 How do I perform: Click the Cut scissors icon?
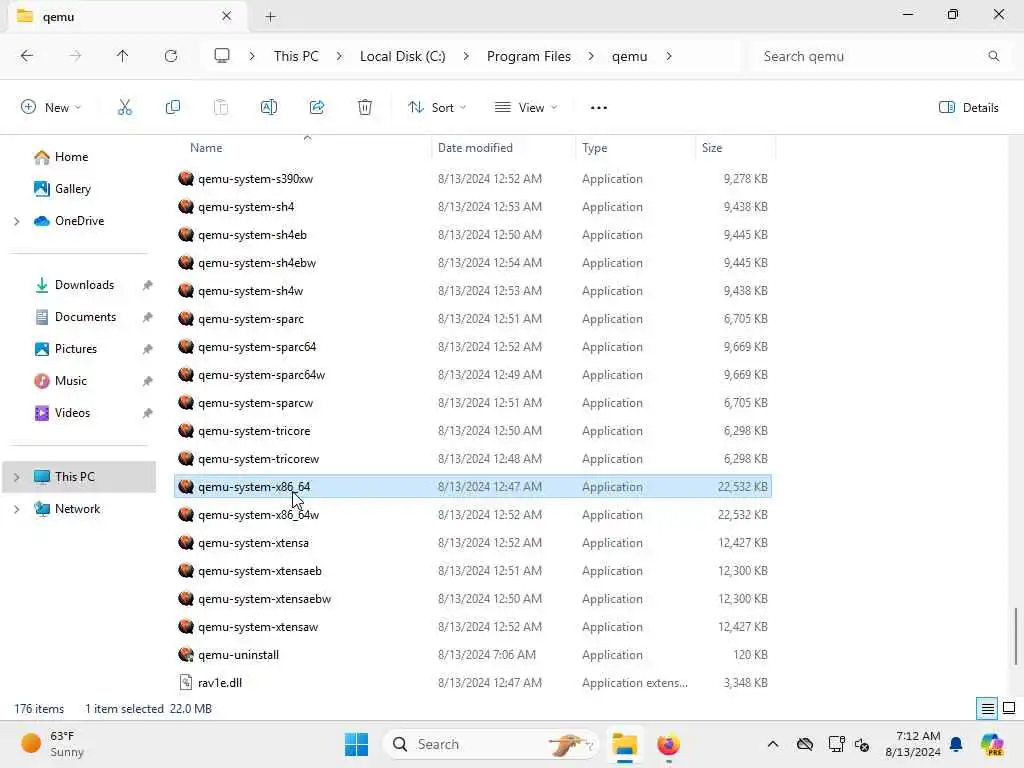tap(125, 108)
